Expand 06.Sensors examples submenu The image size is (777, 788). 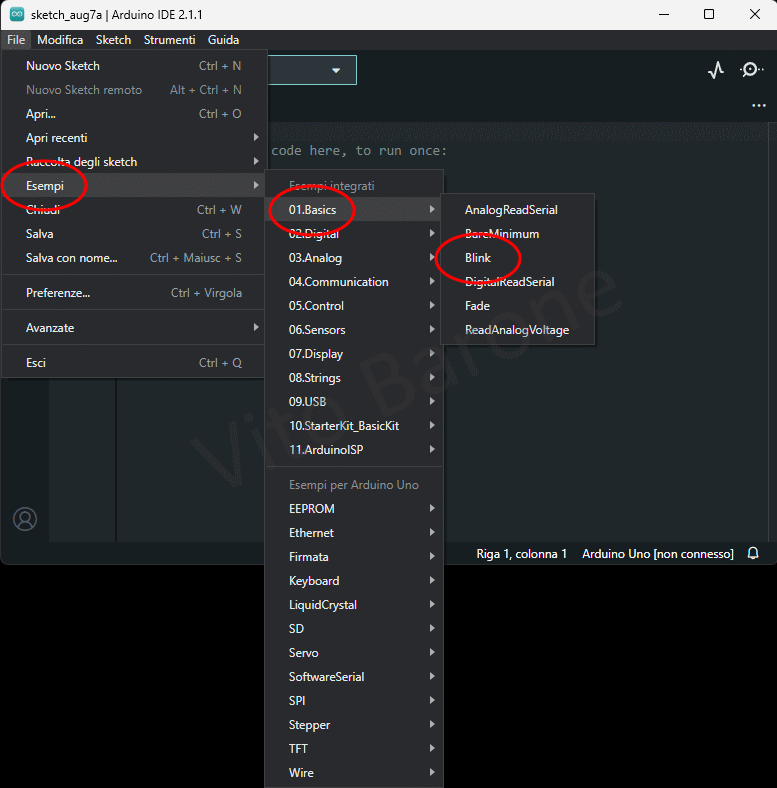pos(354,330)
